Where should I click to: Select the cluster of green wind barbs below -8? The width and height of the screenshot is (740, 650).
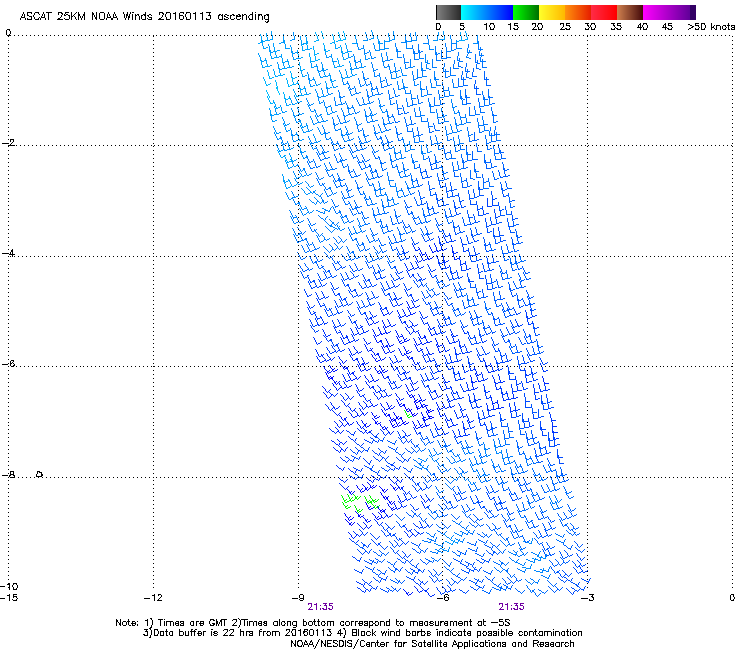360,503
